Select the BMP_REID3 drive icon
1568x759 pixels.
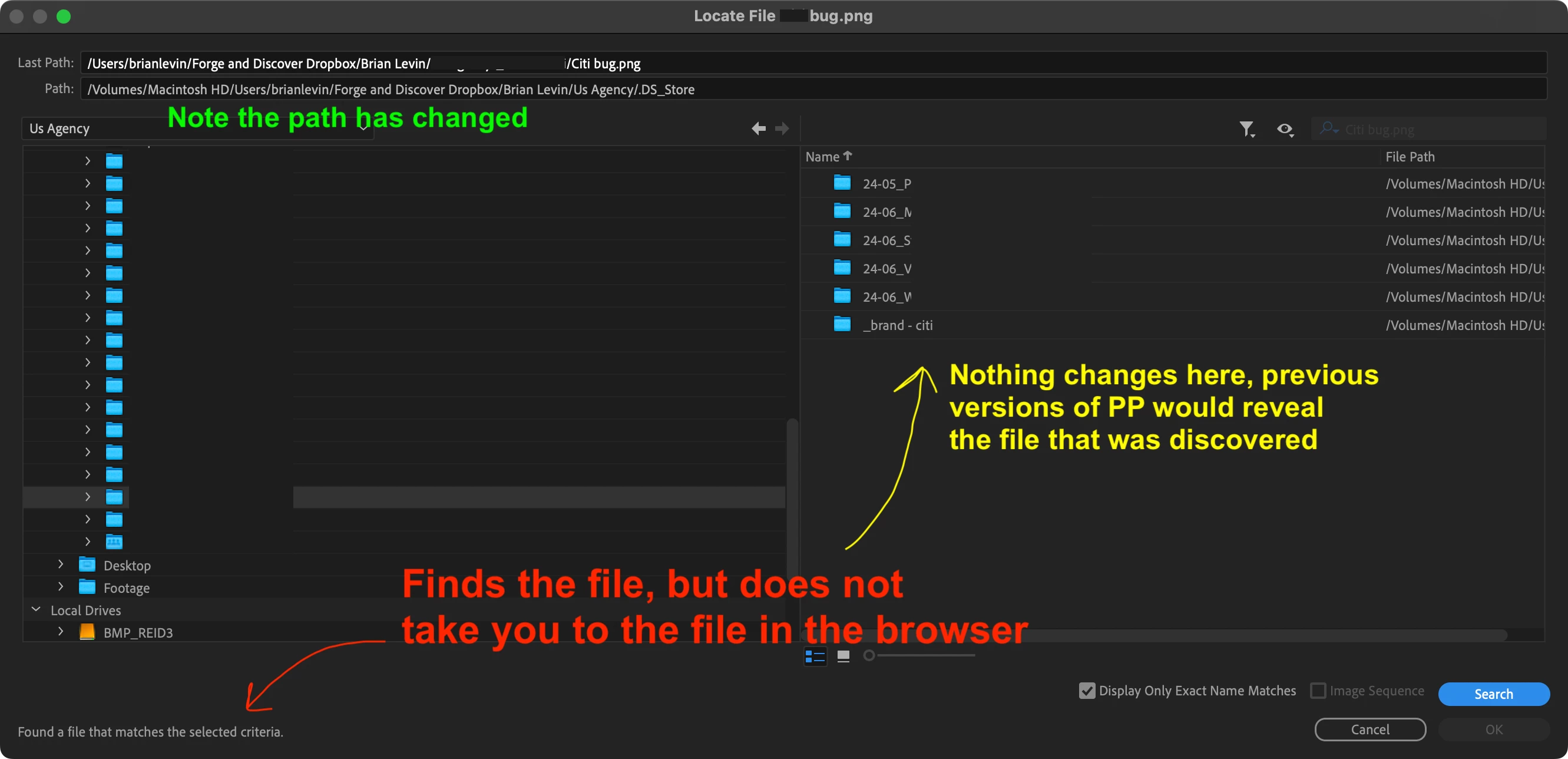pos(87,632)
